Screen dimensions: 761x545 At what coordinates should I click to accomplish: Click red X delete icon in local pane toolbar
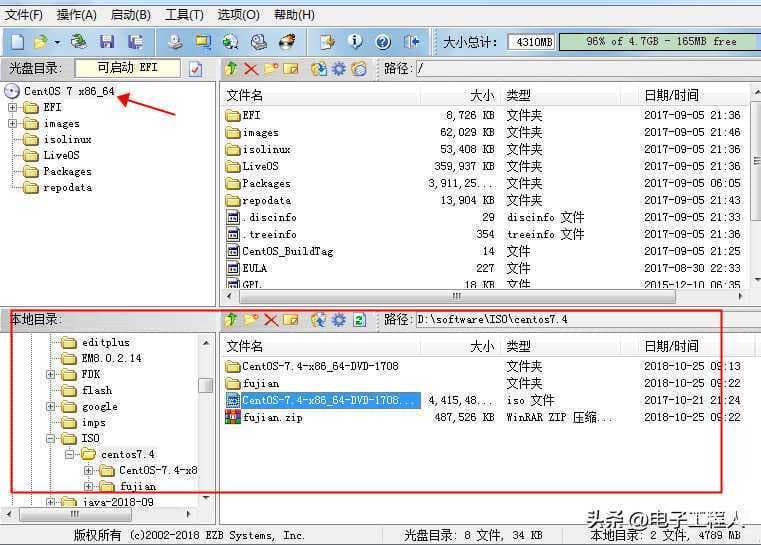[271, 320]
